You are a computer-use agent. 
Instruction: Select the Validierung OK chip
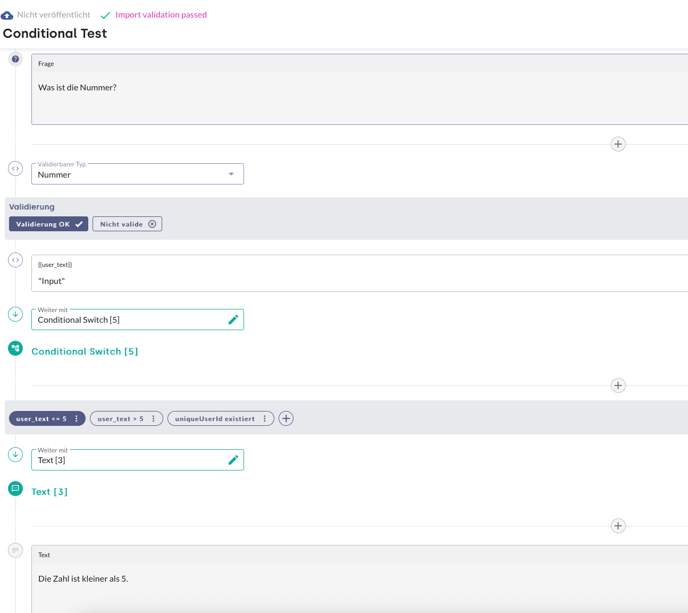[x=48, y=224]
